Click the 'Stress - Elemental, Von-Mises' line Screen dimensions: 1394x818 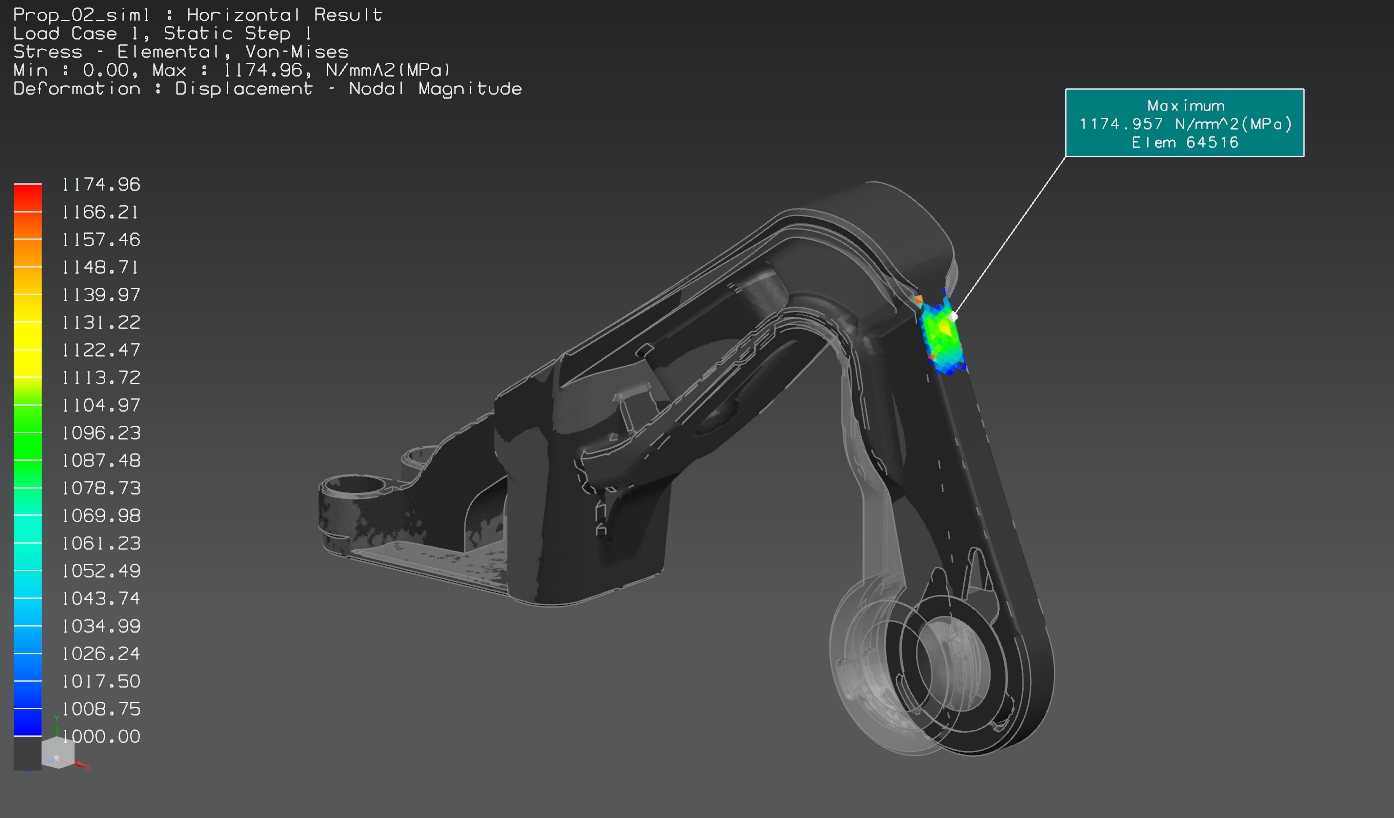coord(181,51)
